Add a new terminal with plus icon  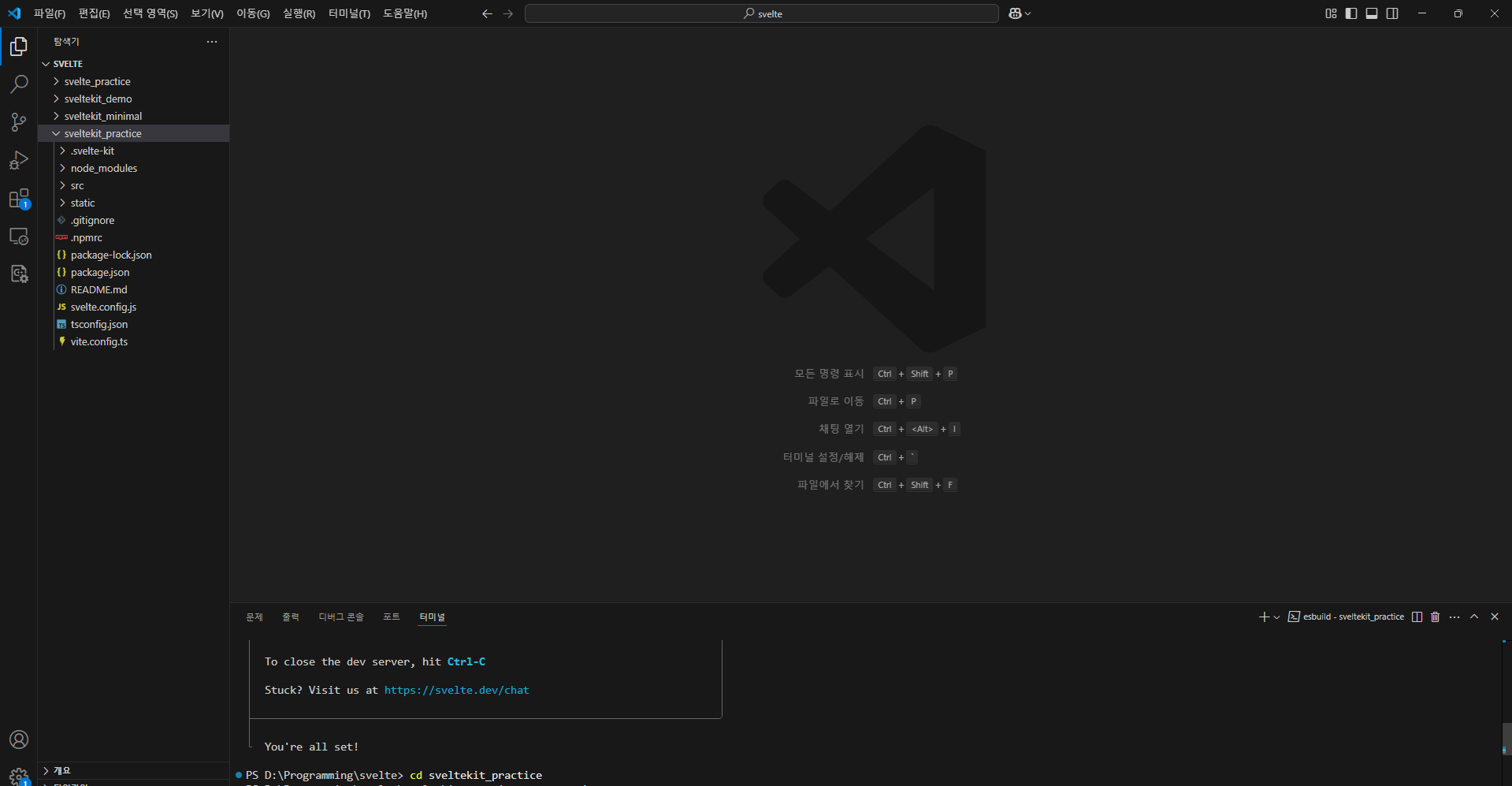tap(1264, 617)
